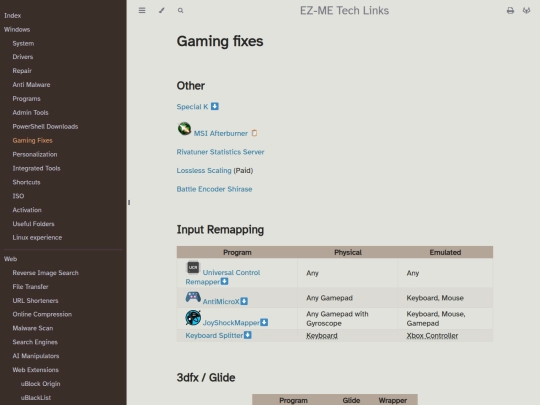Open Anti Malware page in the sidebar
Viewport: 540px width, 405px height.
pos(31,85)
